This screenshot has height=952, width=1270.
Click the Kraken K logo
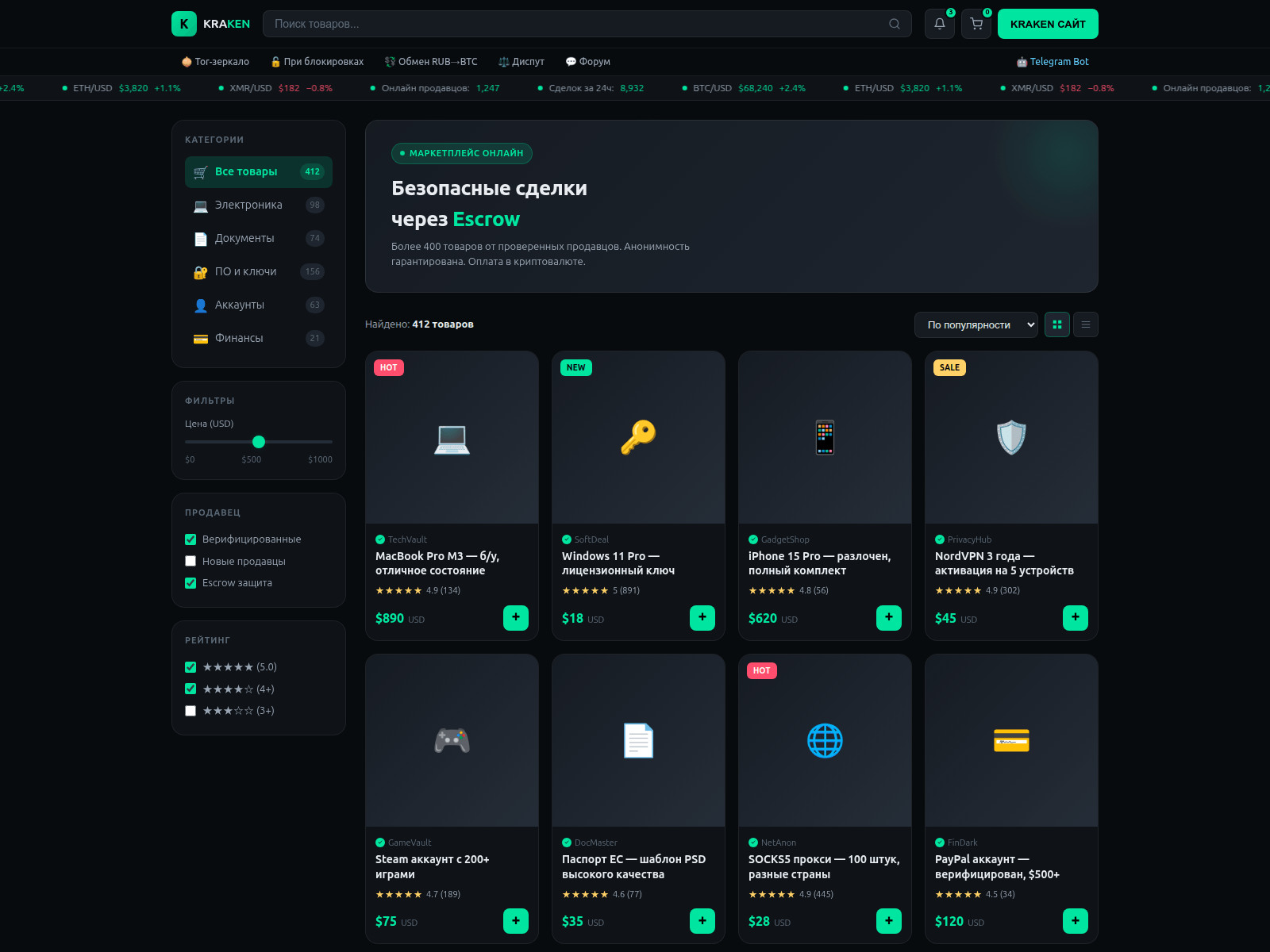point(184,24)
